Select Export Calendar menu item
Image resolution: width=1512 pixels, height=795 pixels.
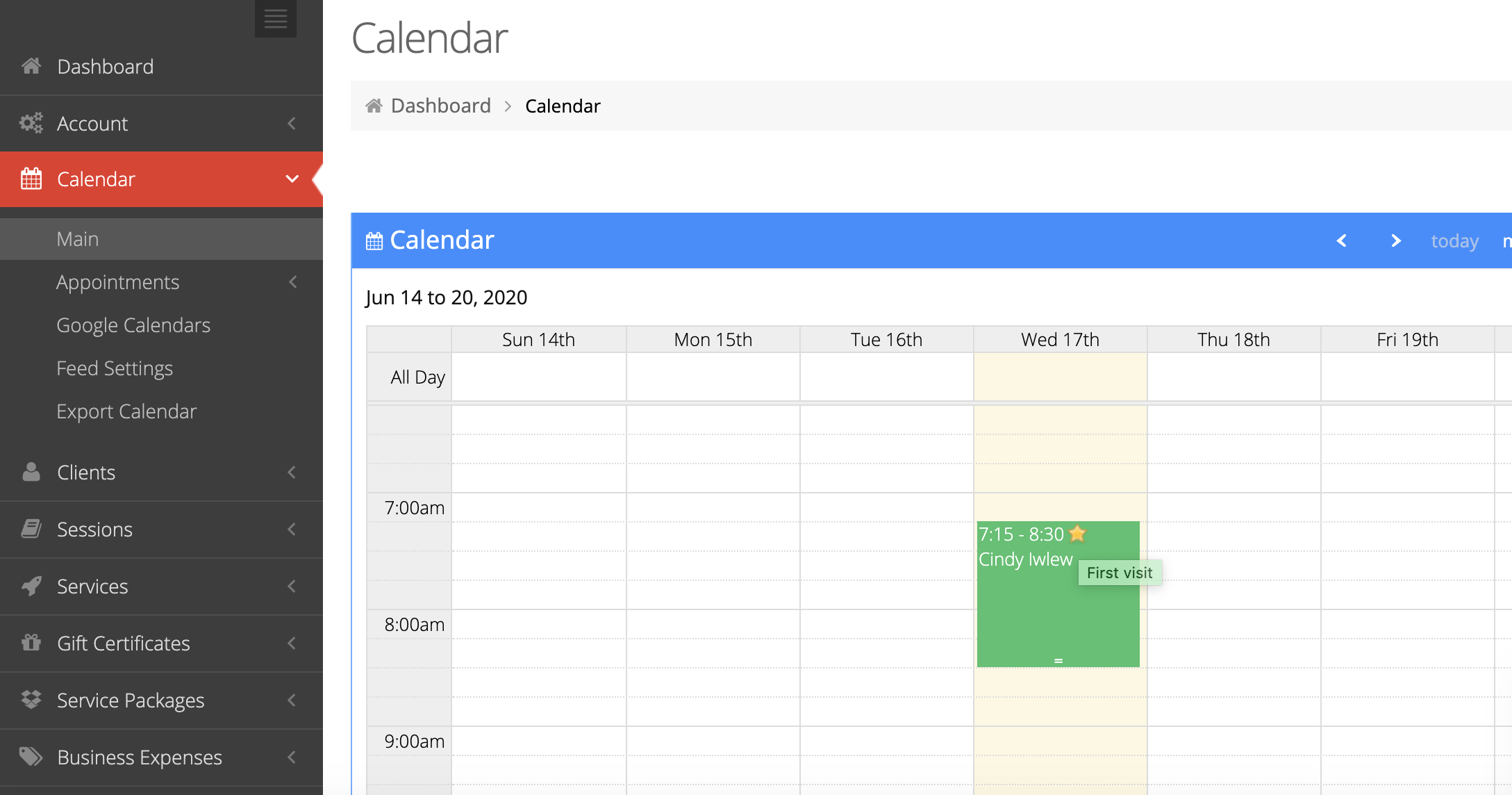126,411
